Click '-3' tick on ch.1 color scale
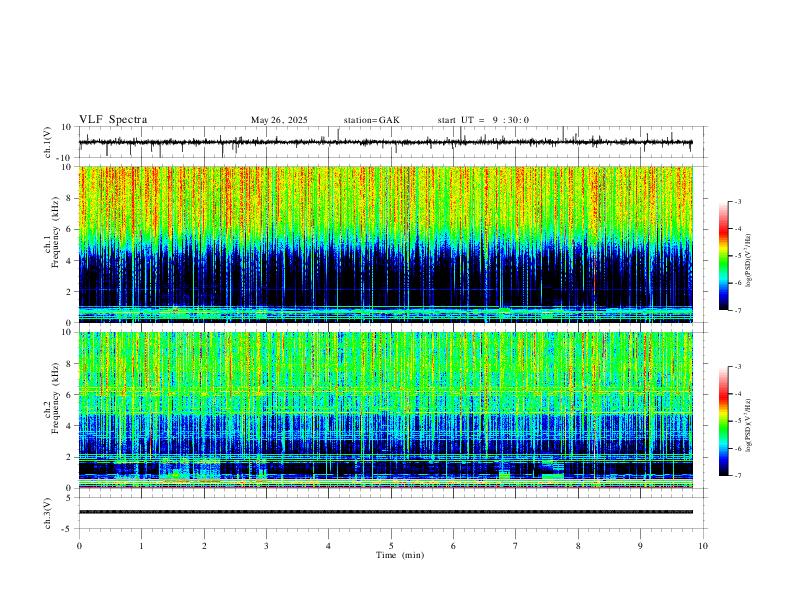 pyautogui.click(x=738, y=201)
